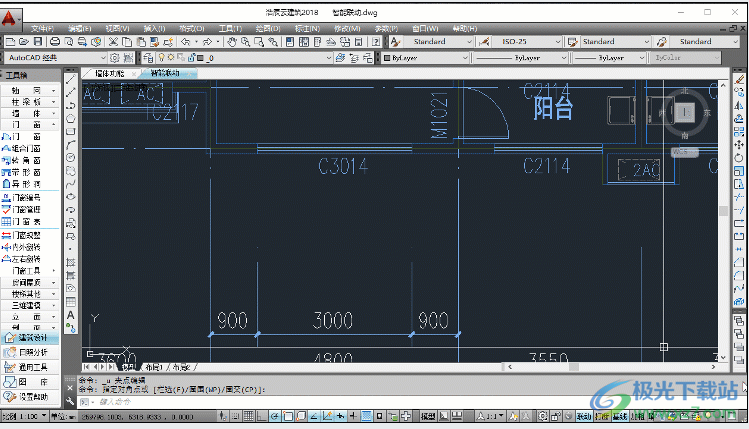
Task: Expand the 墙体 section in tool panel
Action: 30,113
